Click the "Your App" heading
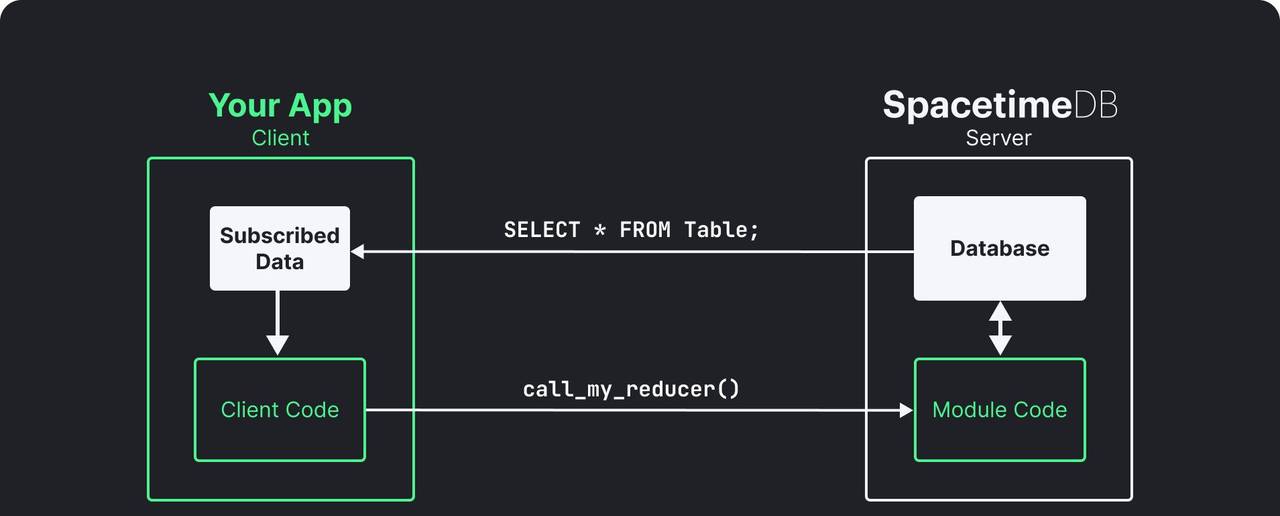Screen dimensions: 1280x516 click(280, 106)
